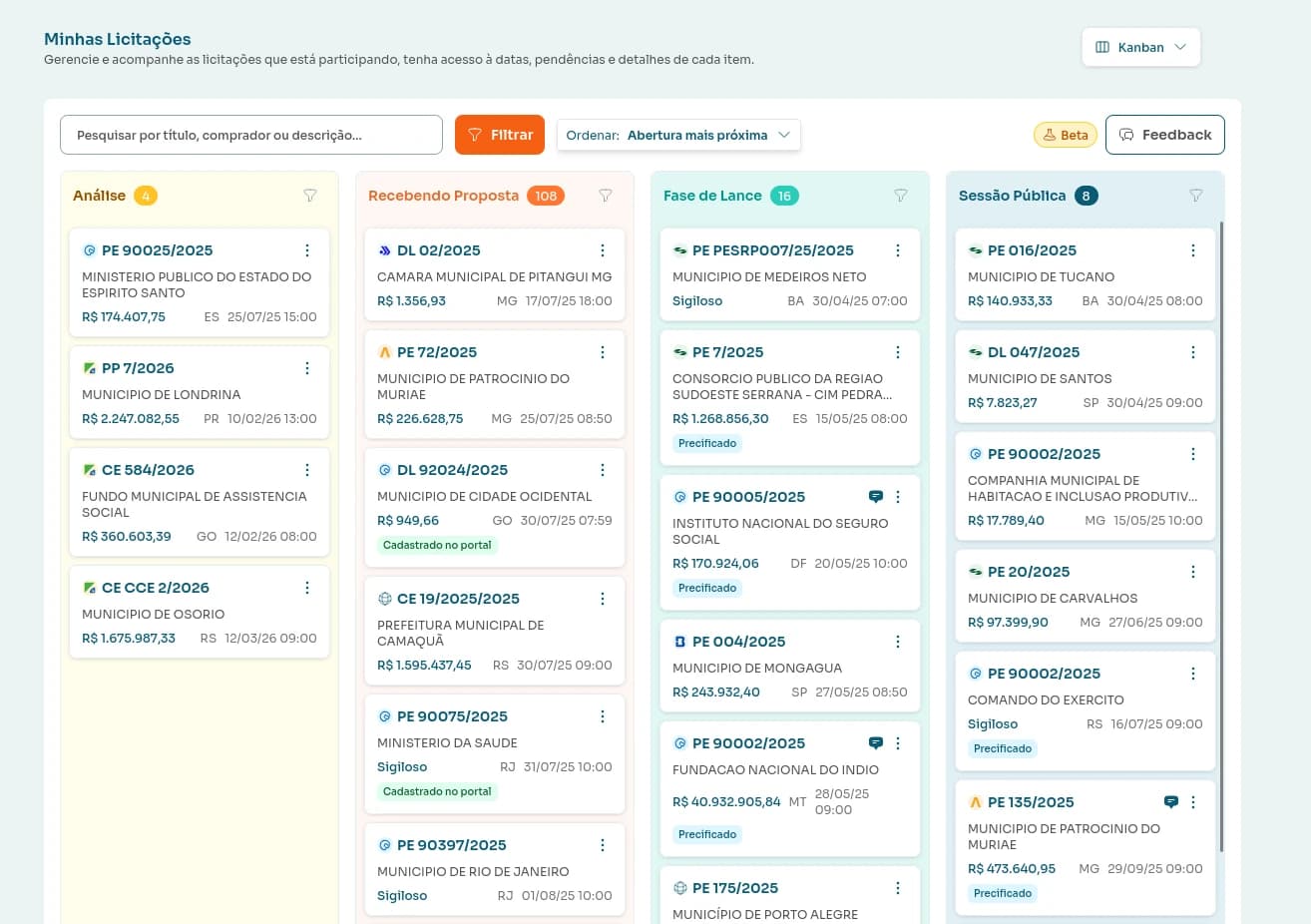Click the orange portal icon on PE 72/2025
The height and width of the screenshot is (924, 1311).
coord(384,352)
